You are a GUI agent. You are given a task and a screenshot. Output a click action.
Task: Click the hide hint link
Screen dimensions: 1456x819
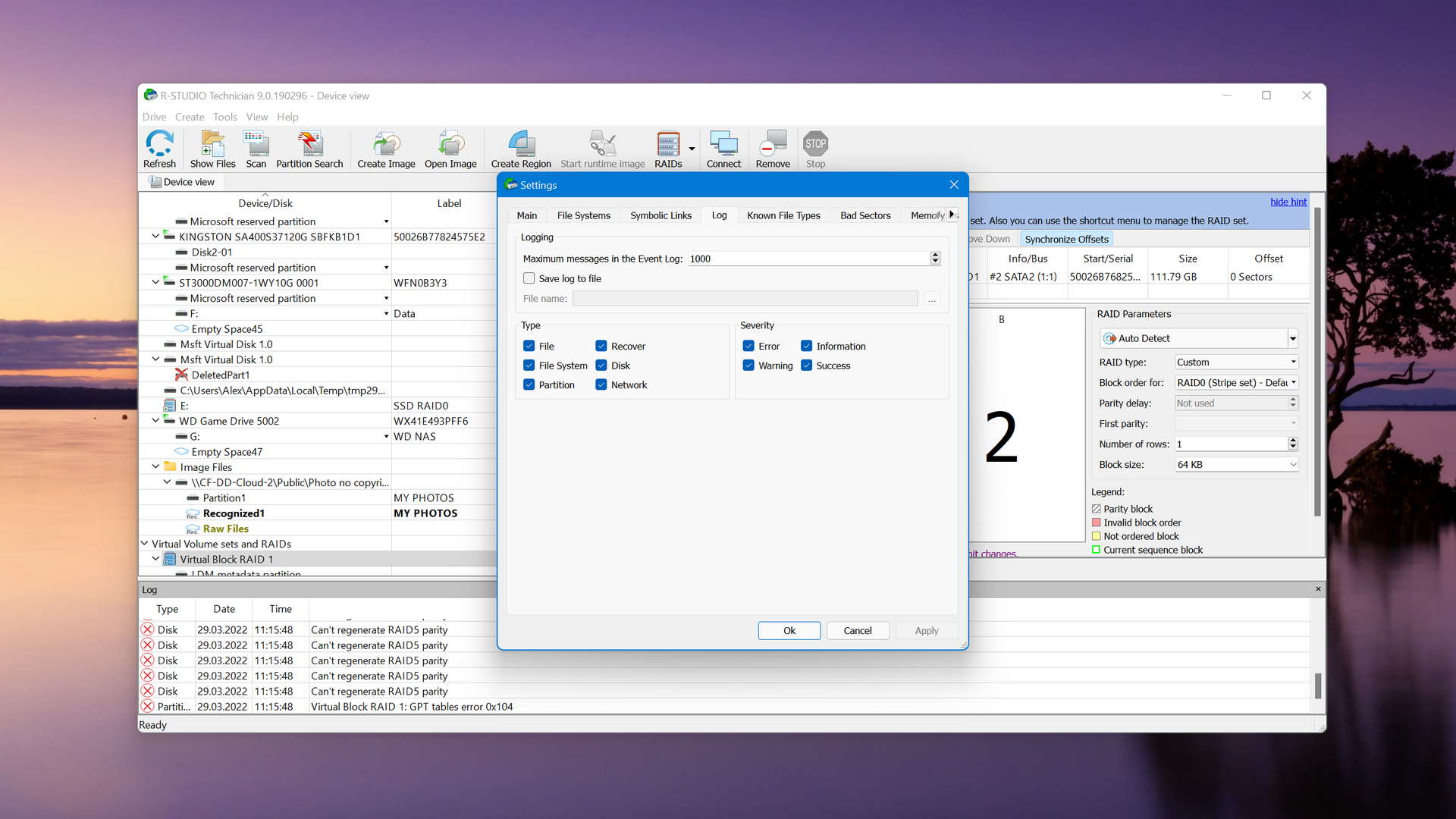(1288, 202)
